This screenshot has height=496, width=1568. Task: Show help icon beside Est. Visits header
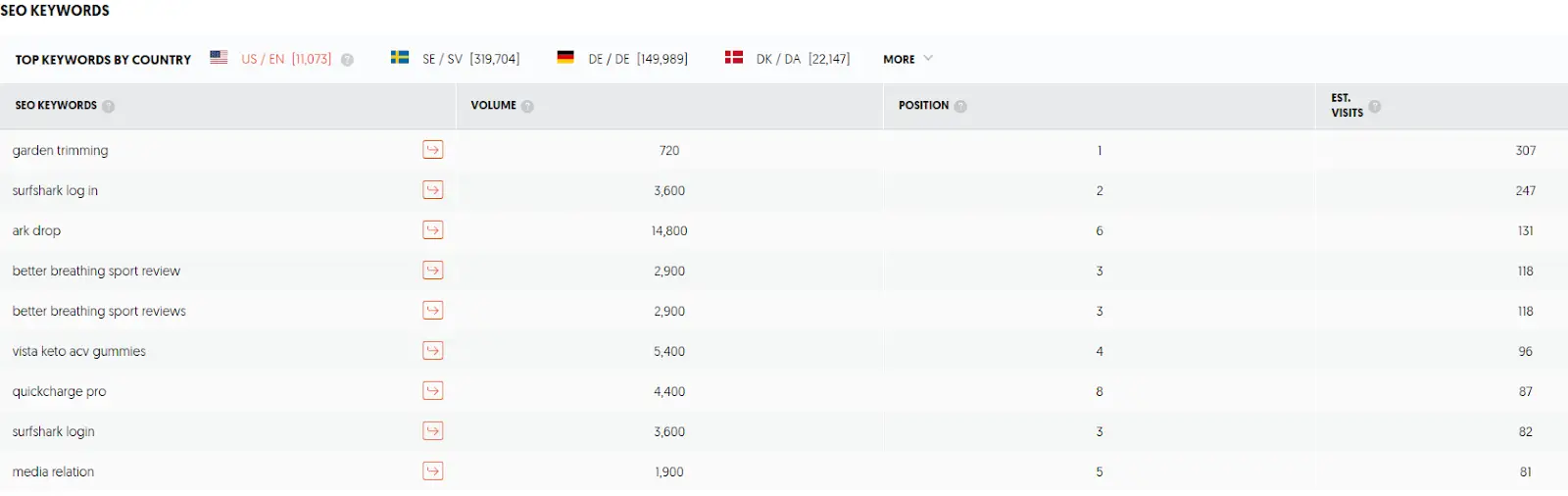[1375, 106]
